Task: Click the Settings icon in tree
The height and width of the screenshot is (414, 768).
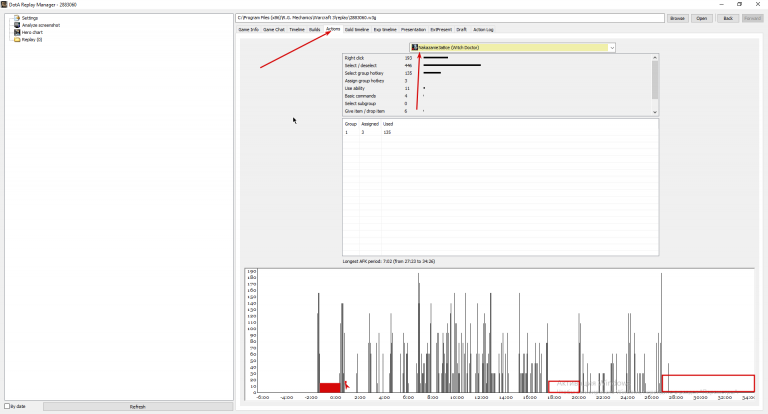Action: point(17,18)
